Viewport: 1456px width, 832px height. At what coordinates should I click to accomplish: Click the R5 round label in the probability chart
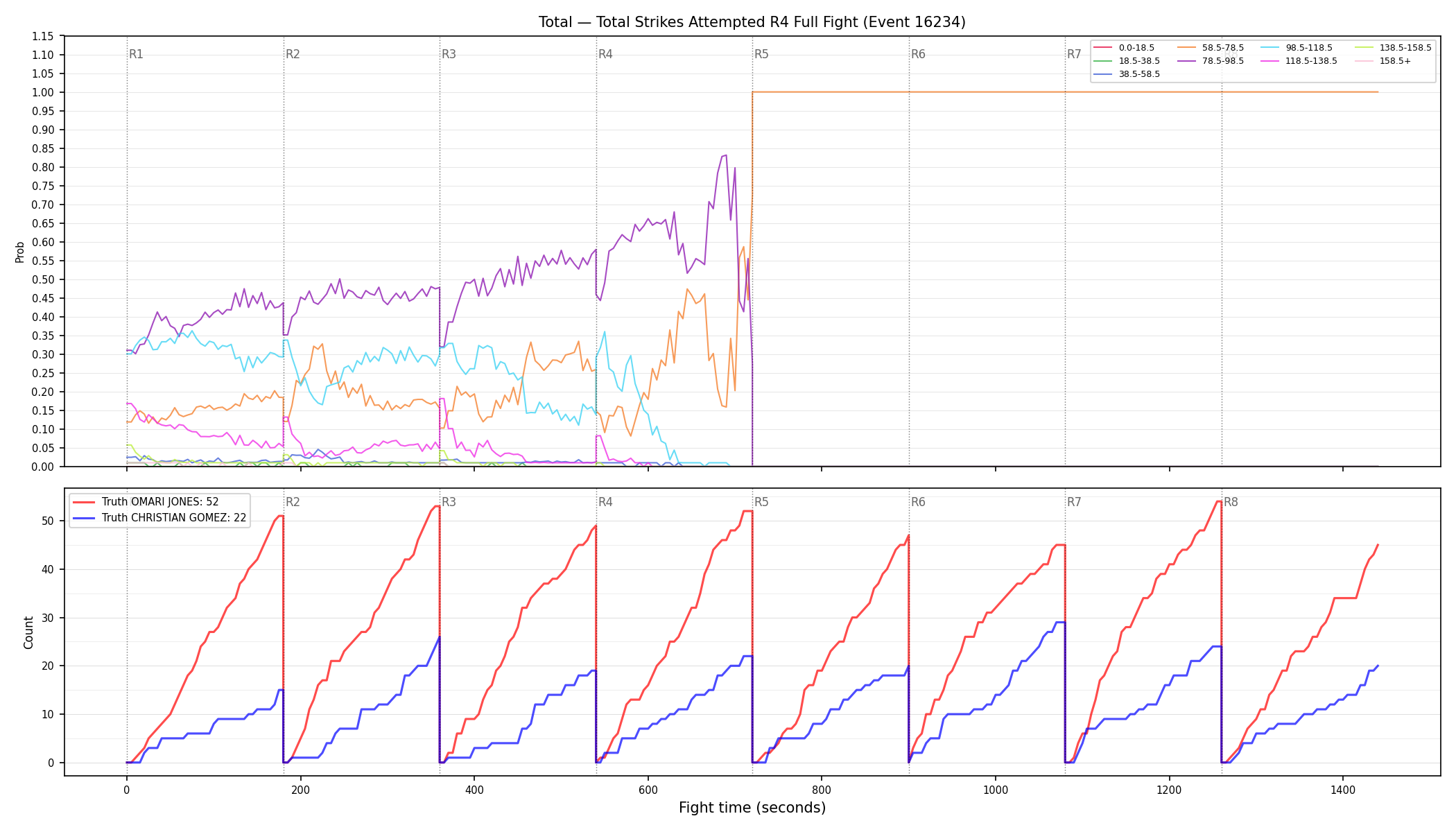coord(761,54)
